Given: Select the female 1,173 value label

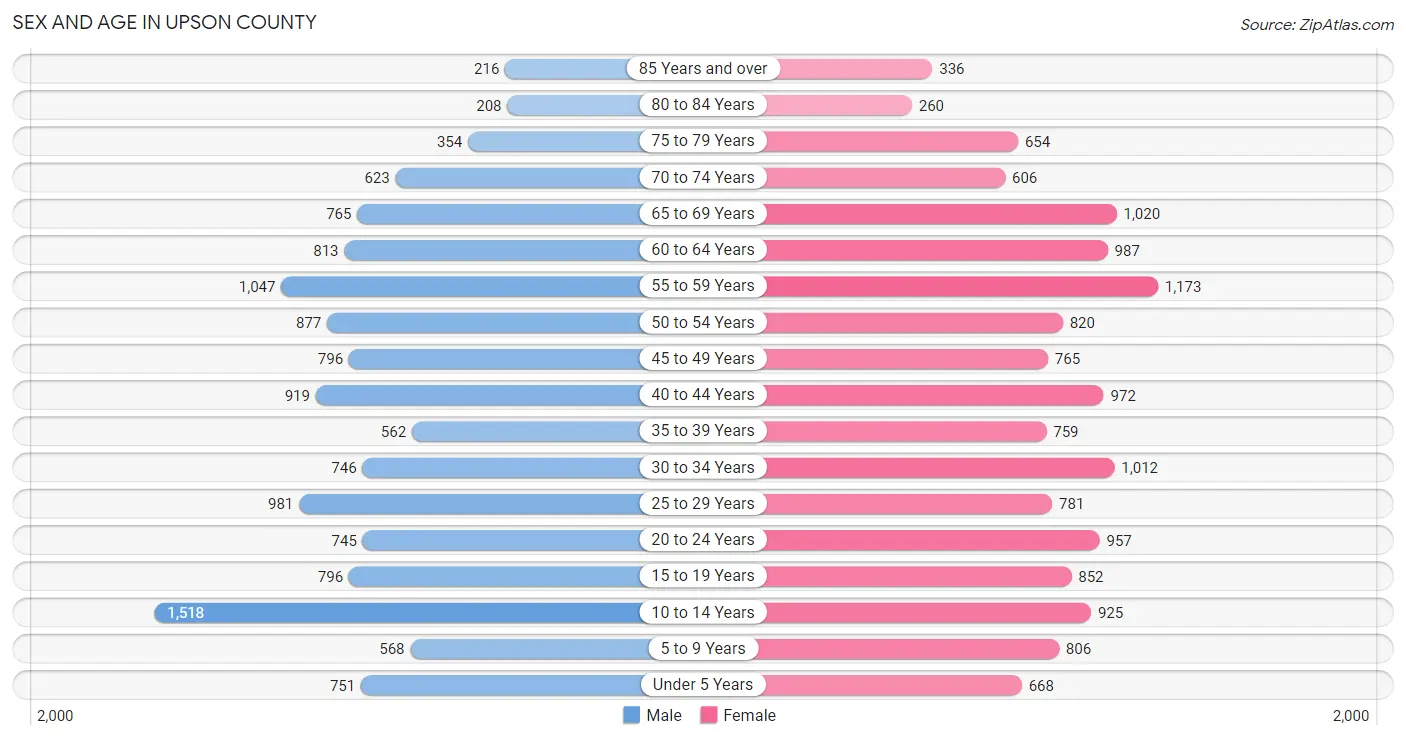Looking at the screenshot, I should point(1183,287).
